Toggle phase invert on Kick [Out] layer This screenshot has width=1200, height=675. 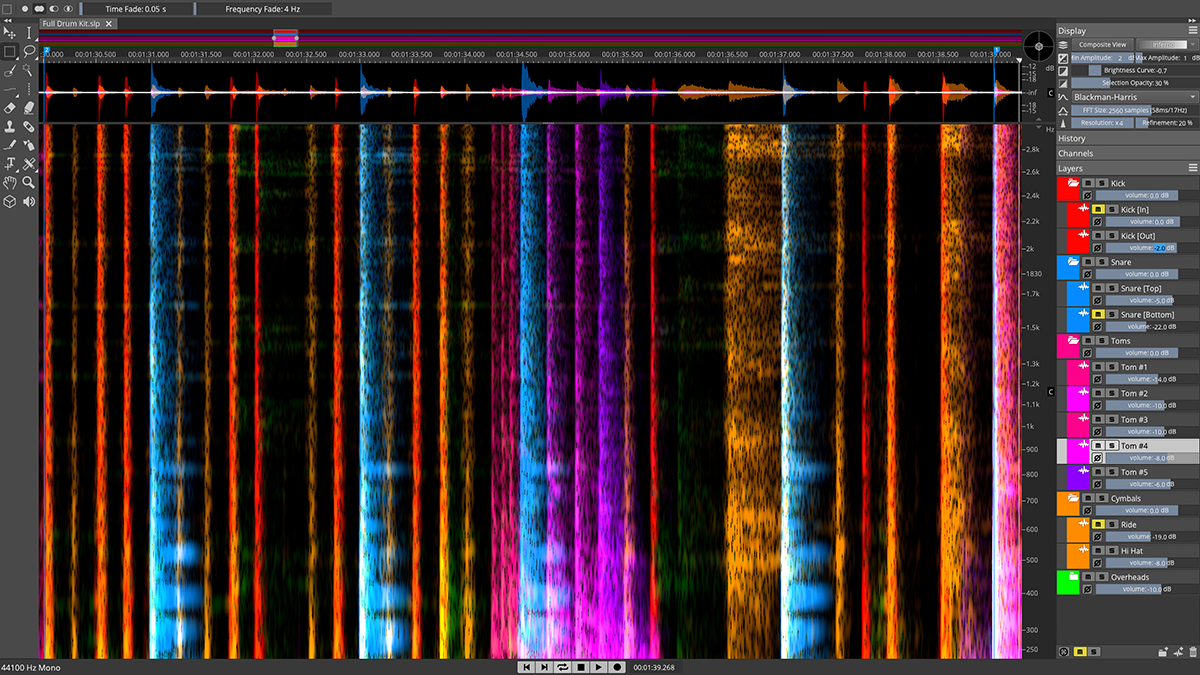point(1097,247)
